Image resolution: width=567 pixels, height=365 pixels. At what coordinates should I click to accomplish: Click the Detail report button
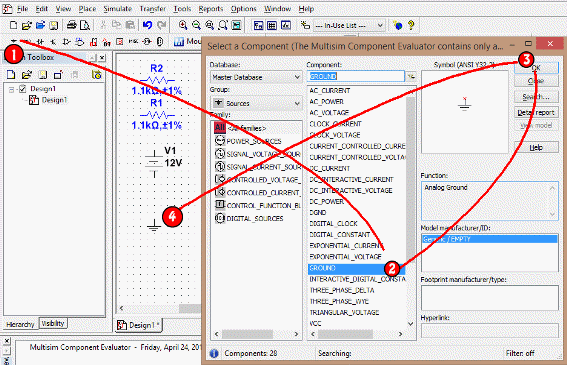click(536, 113)
